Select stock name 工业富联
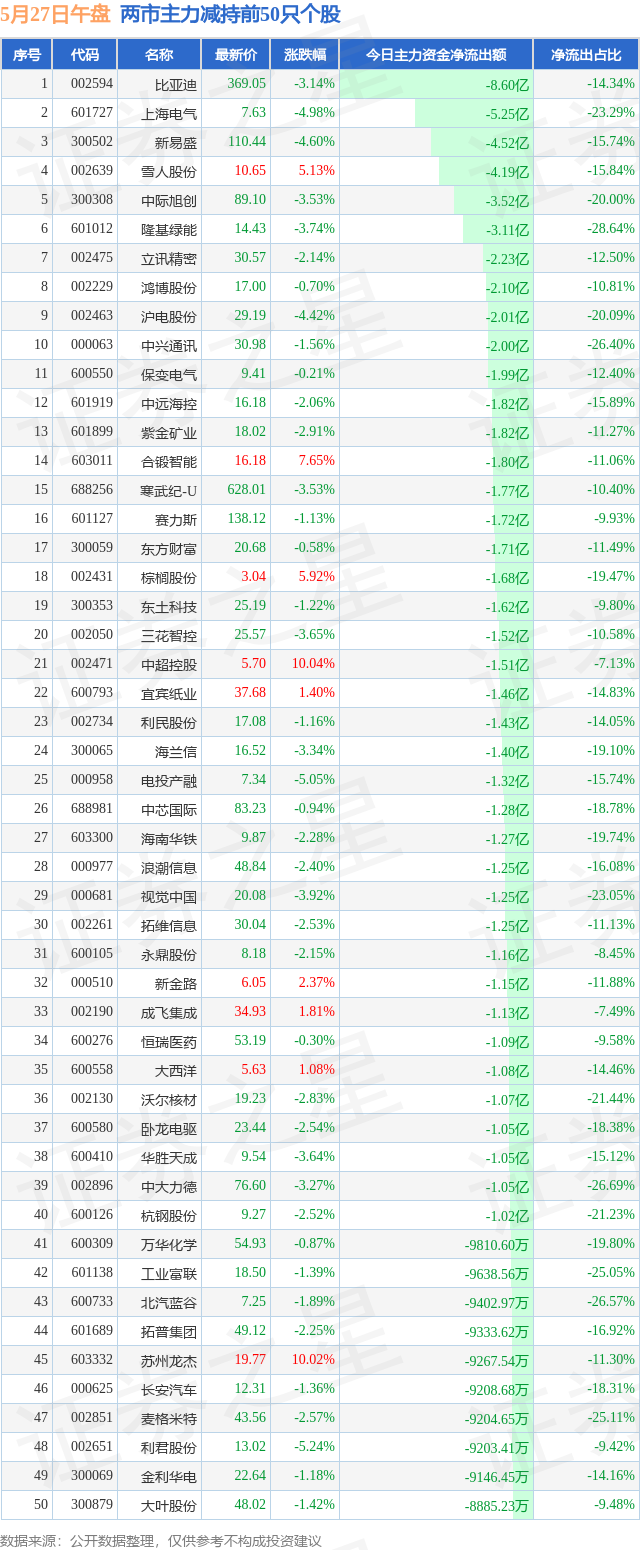 tap(169, 1273)
